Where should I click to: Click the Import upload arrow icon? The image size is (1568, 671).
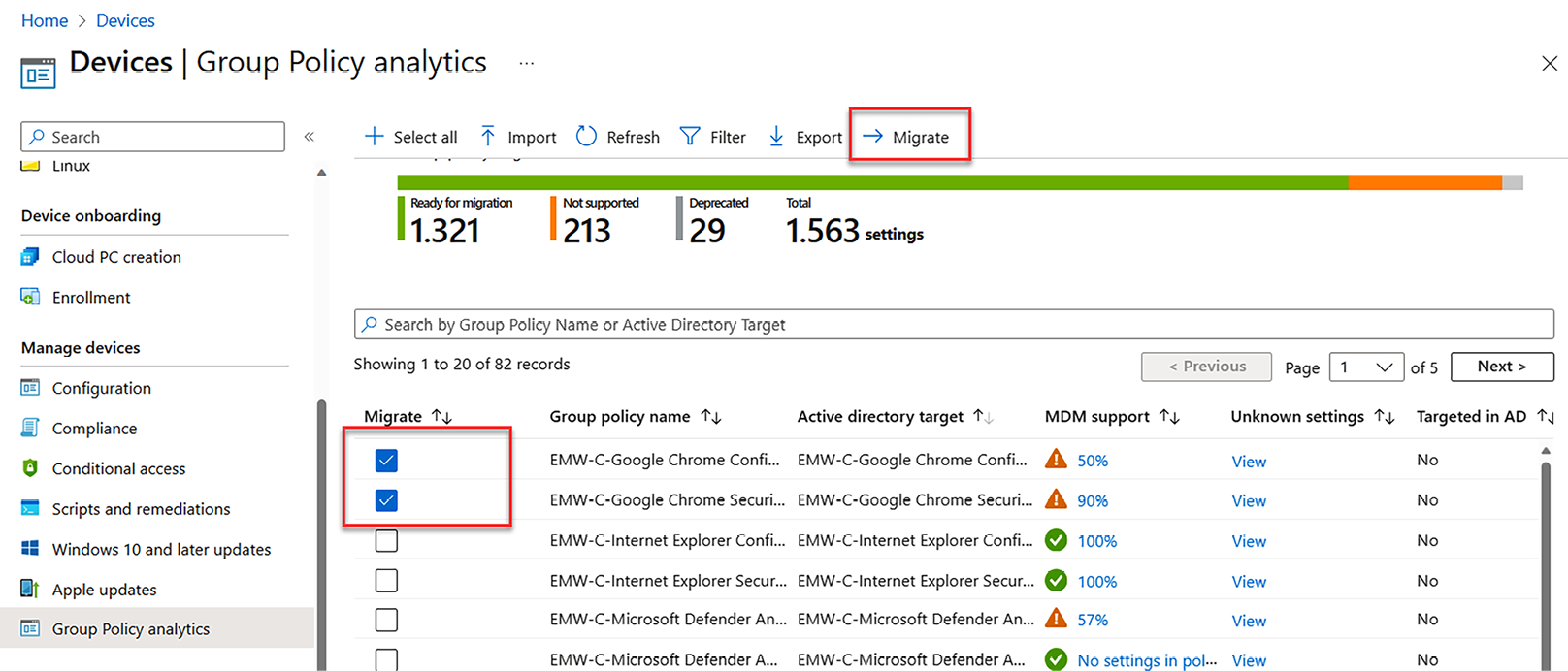[x=488, y=137]
